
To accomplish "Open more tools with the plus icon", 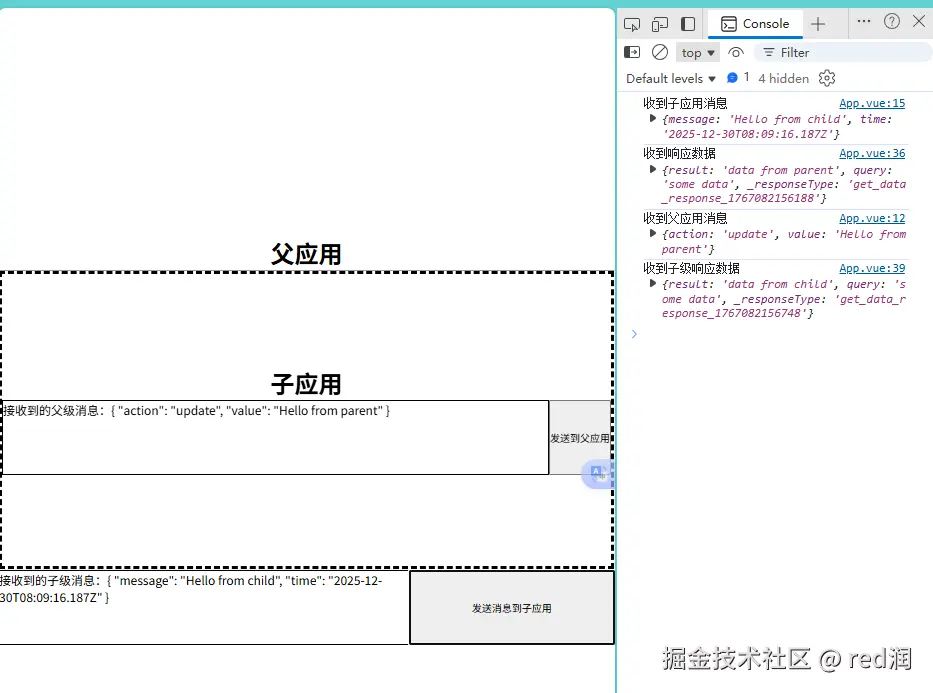I will pos(818,24).
